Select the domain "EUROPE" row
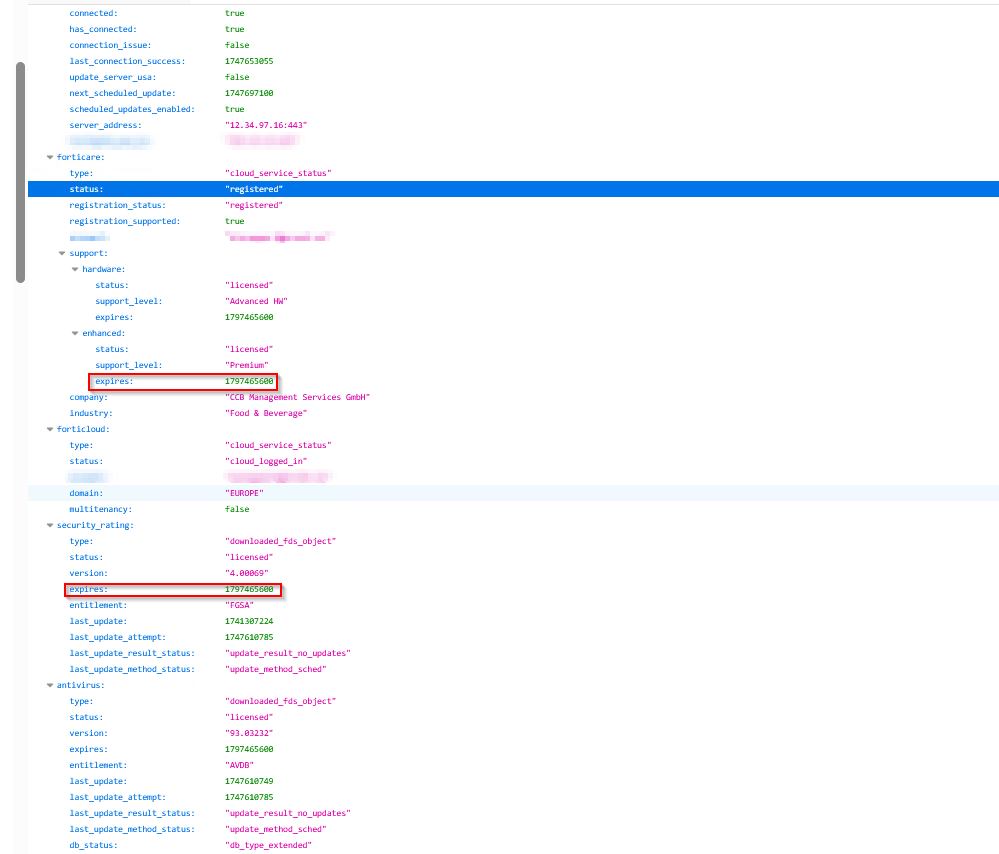Image resolution: width=999 pixels, height=854 pixels. coord(513,493)
